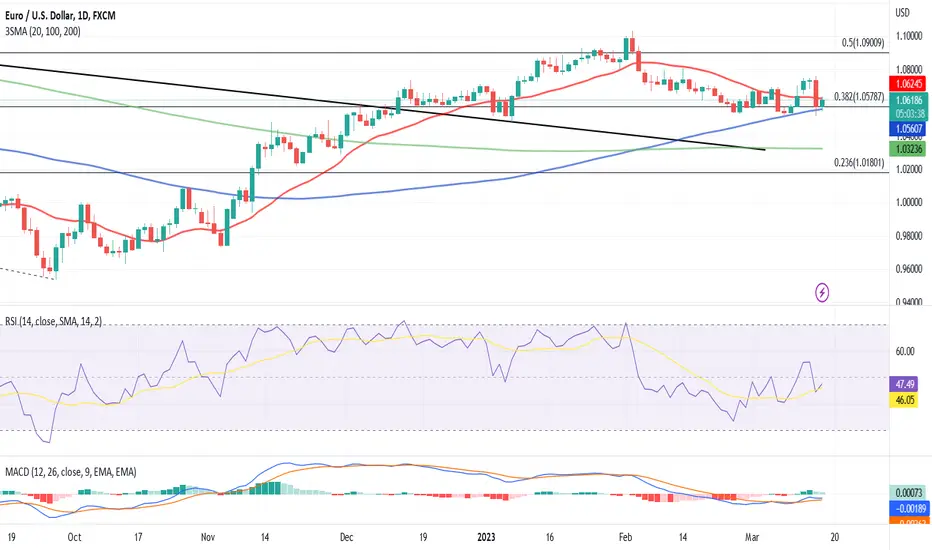
Task: Click the yellow 46.05 RSI average tag
Action: pos(903,400)
